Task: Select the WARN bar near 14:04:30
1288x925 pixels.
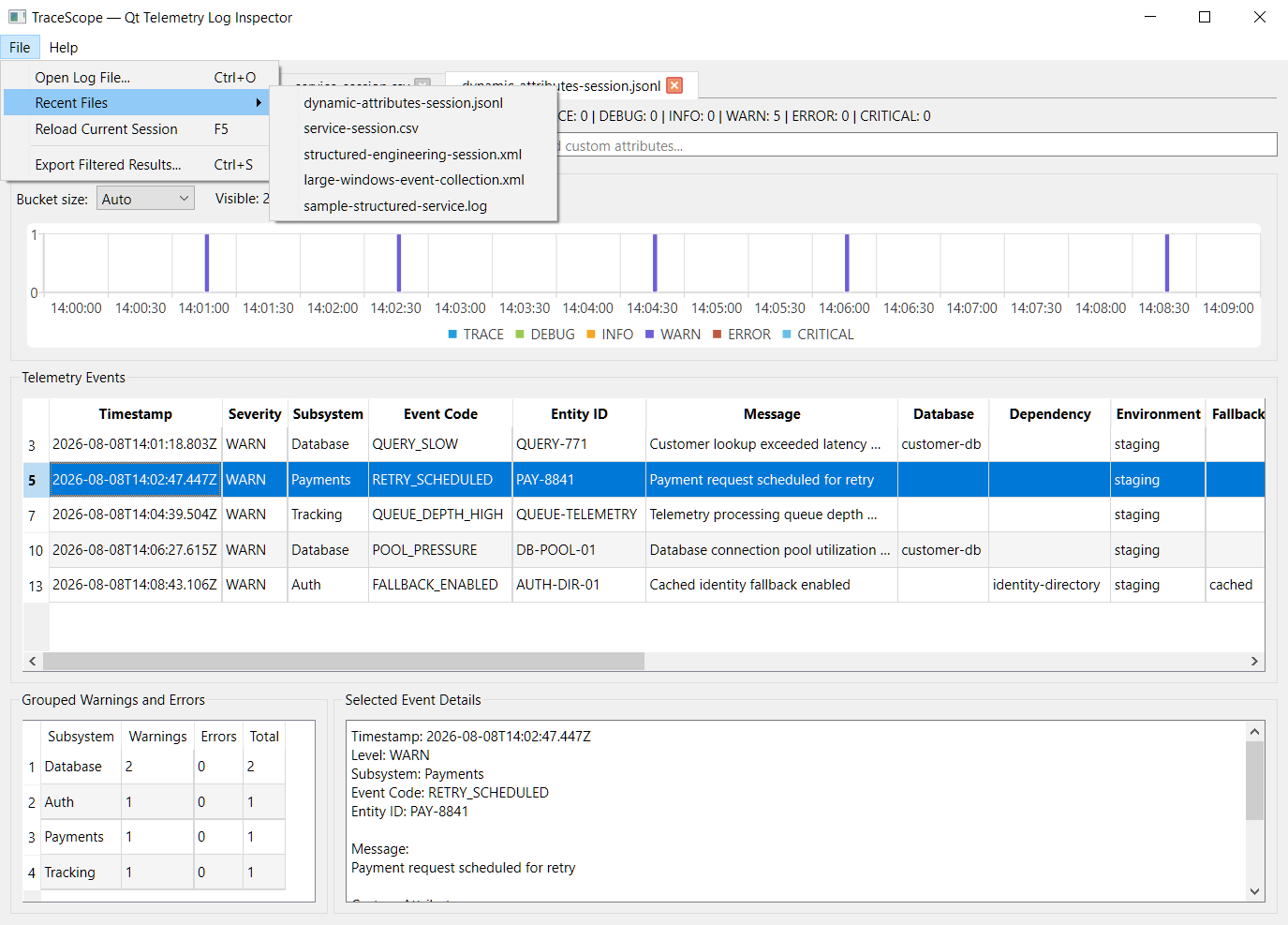Action: click(x=655, y=262)
